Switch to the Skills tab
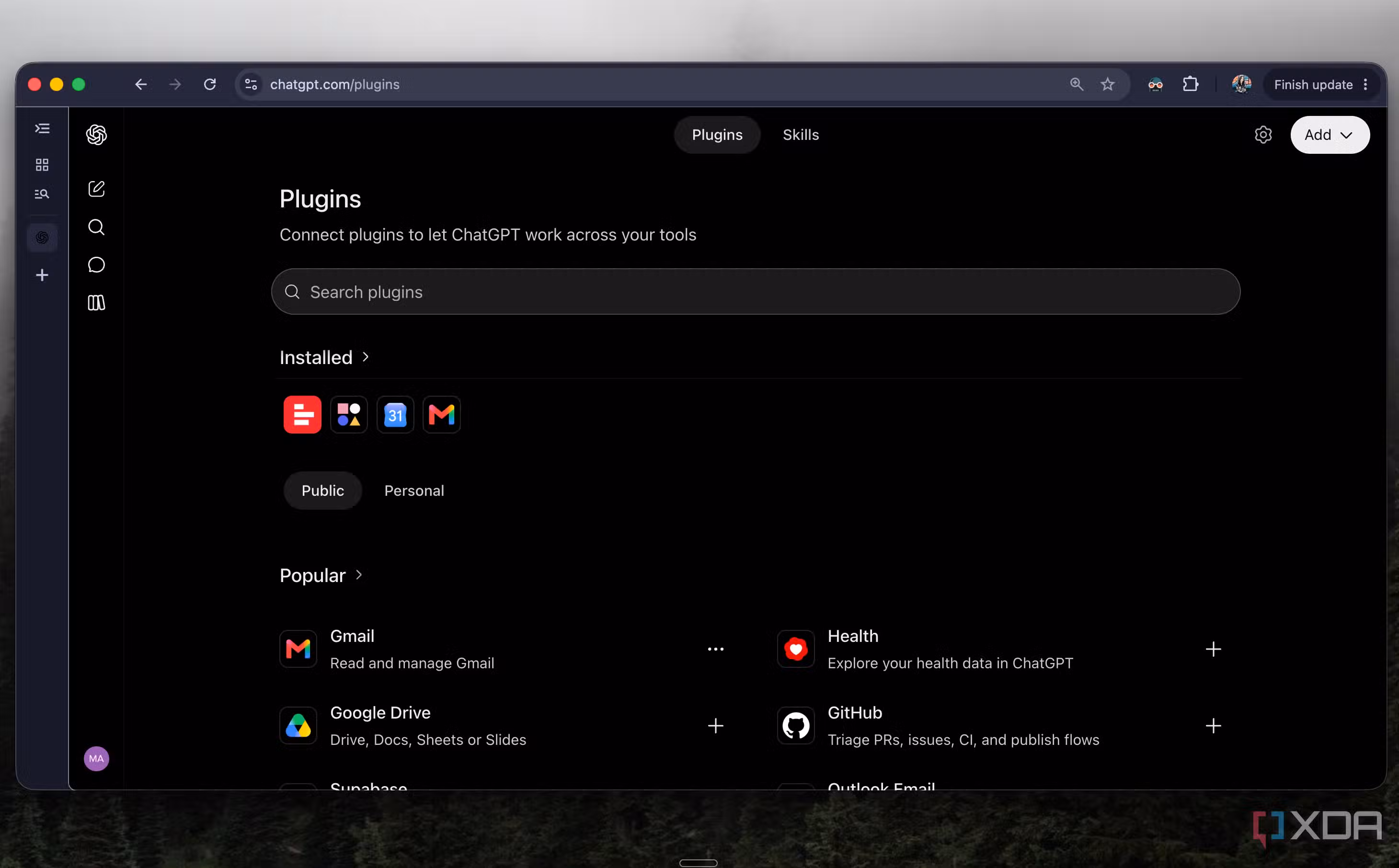The image size is (1399, 868). (x=801, y=135)
